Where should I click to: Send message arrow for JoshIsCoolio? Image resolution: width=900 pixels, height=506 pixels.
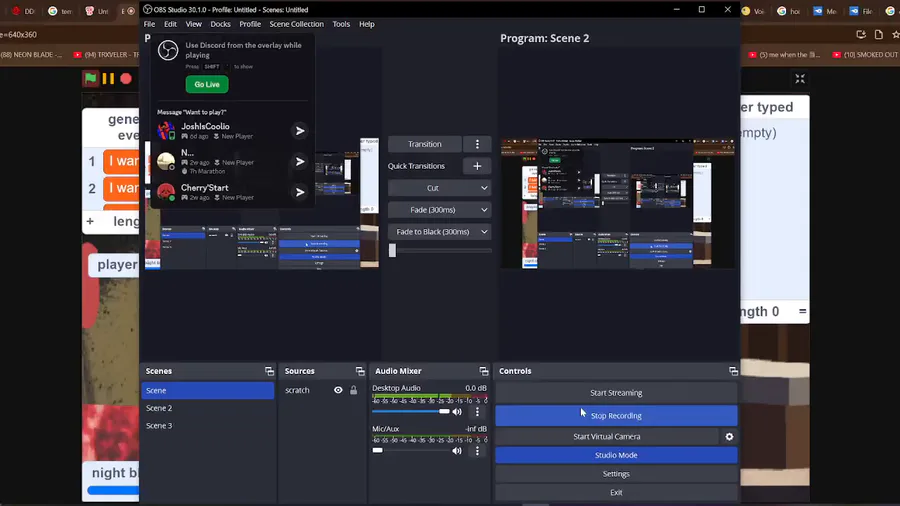coord(300,131)
